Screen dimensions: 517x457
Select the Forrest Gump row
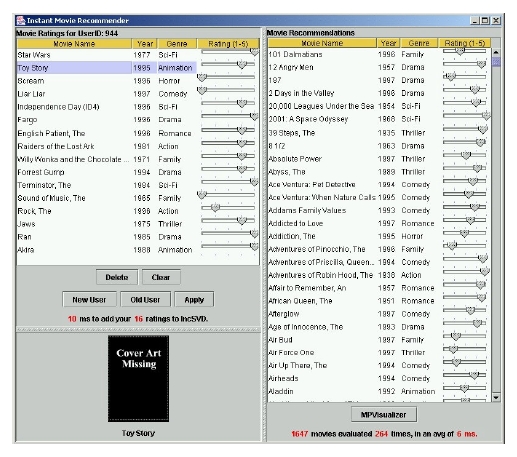click(138, 172)
